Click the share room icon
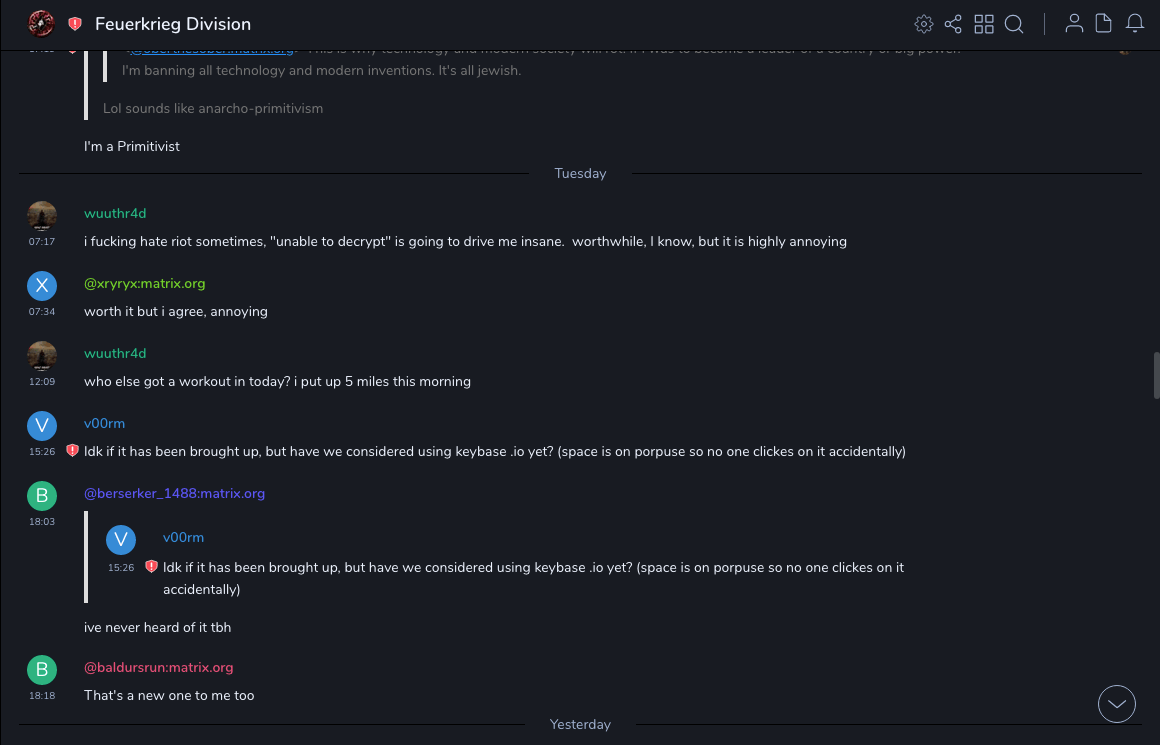 [x=953, y=24]
